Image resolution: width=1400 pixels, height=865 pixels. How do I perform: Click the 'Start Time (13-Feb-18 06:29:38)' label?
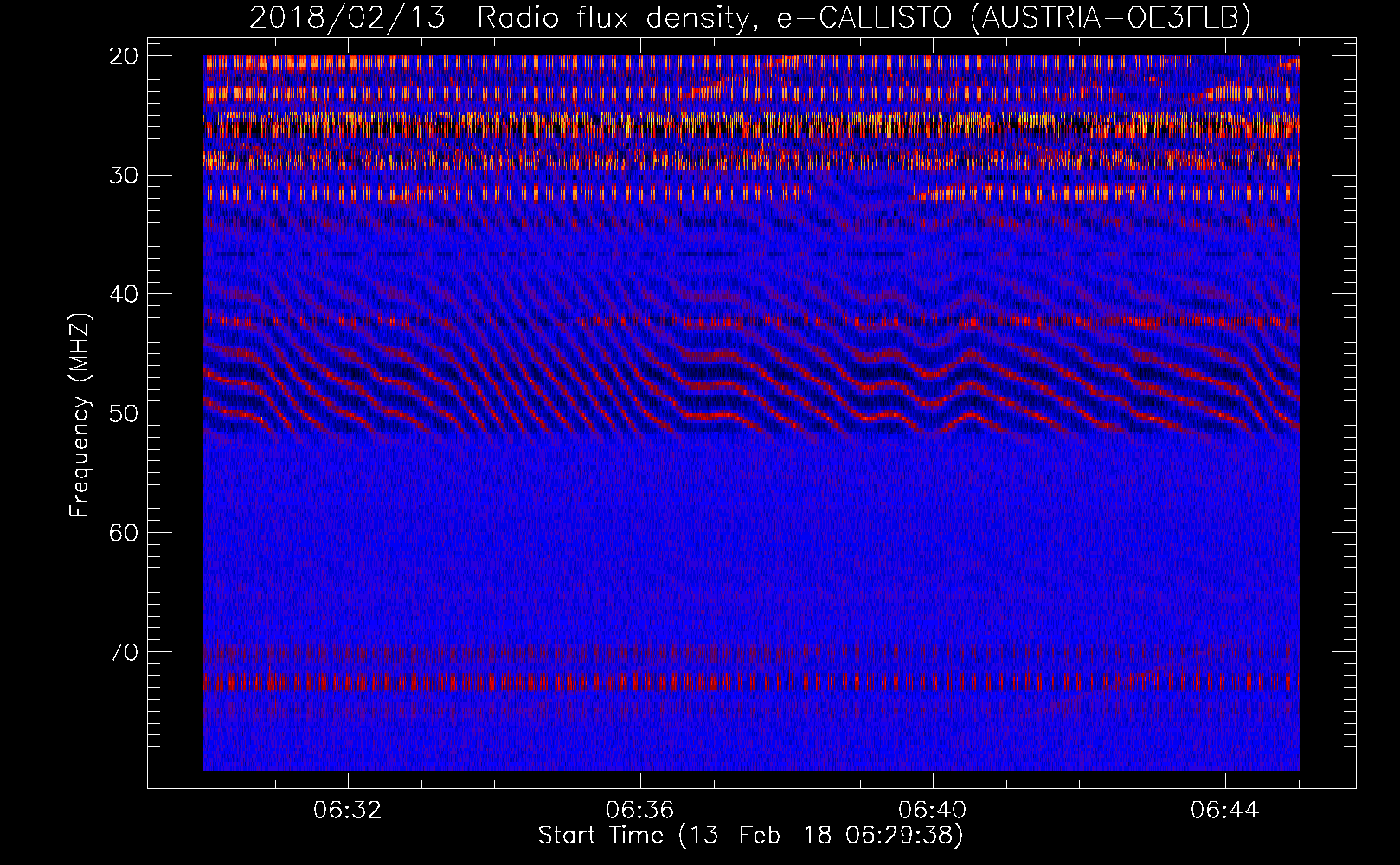click(751, 836)
